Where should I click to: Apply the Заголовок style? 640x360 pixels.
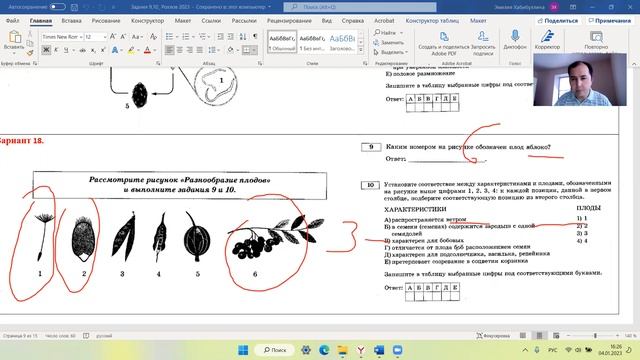click(x=342, y=42)
